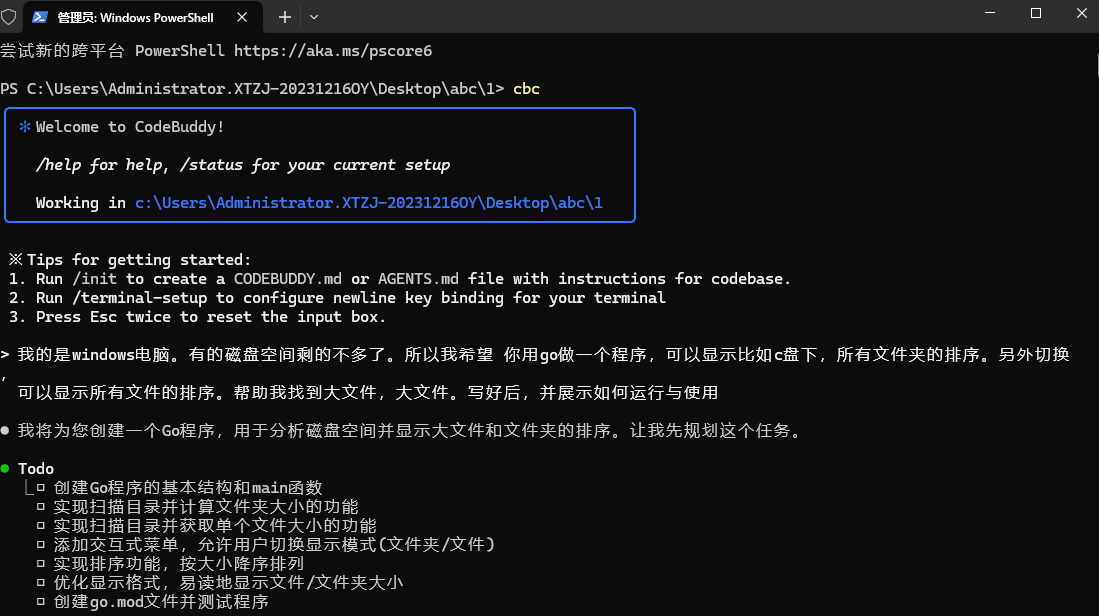Click the green dot beside Todo
Image resolution: width=1099 pixels, height=616 pixels.
pyautogui.click(x=6, y=468)
